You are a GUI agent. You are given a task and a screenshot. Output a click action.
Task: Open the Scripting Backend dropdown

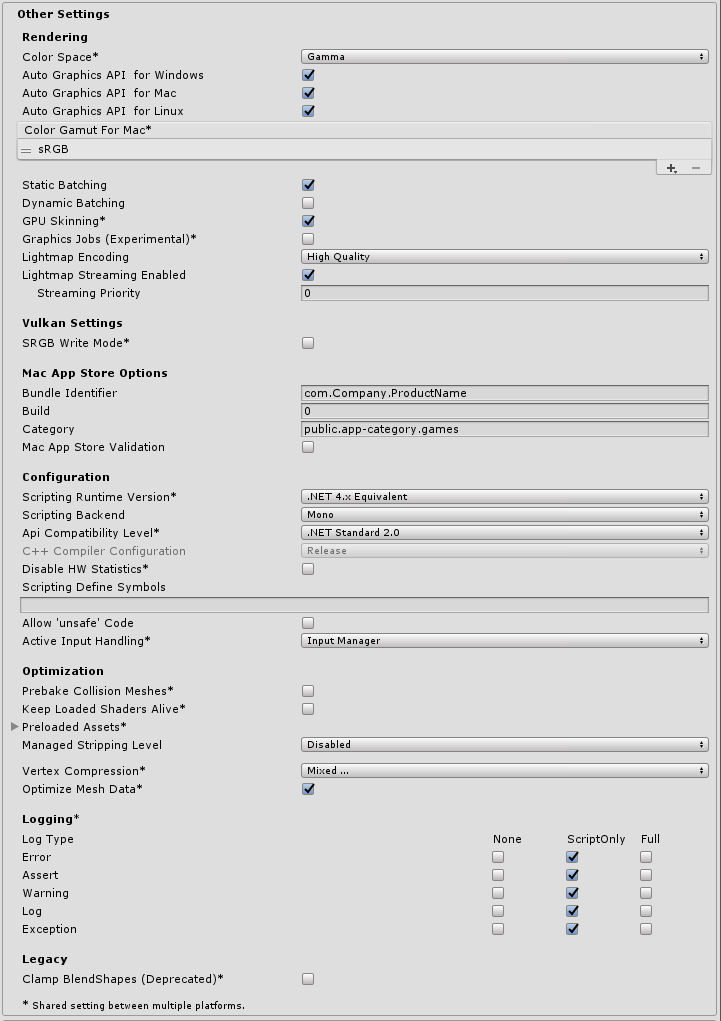(x=504, y=515)
